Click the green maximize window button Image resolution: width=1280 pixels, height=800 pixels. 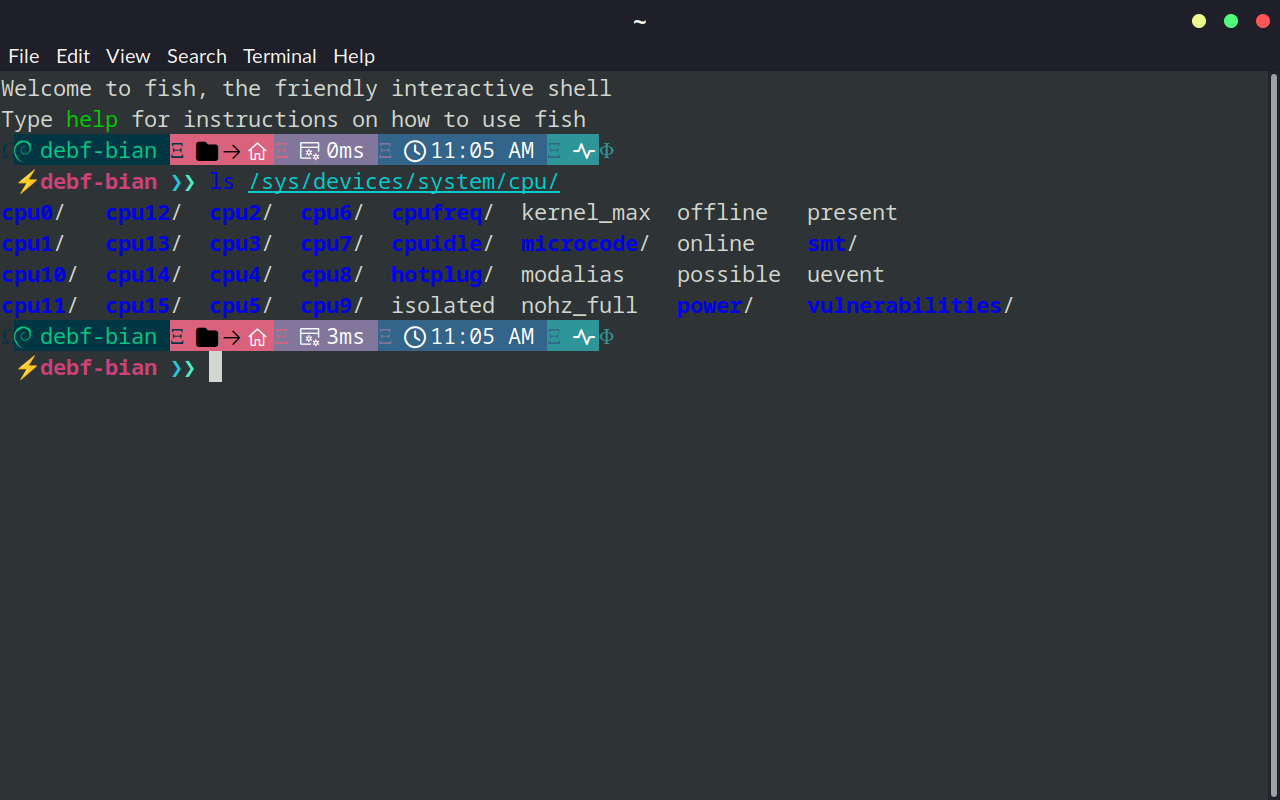(x=1231, y=21)
